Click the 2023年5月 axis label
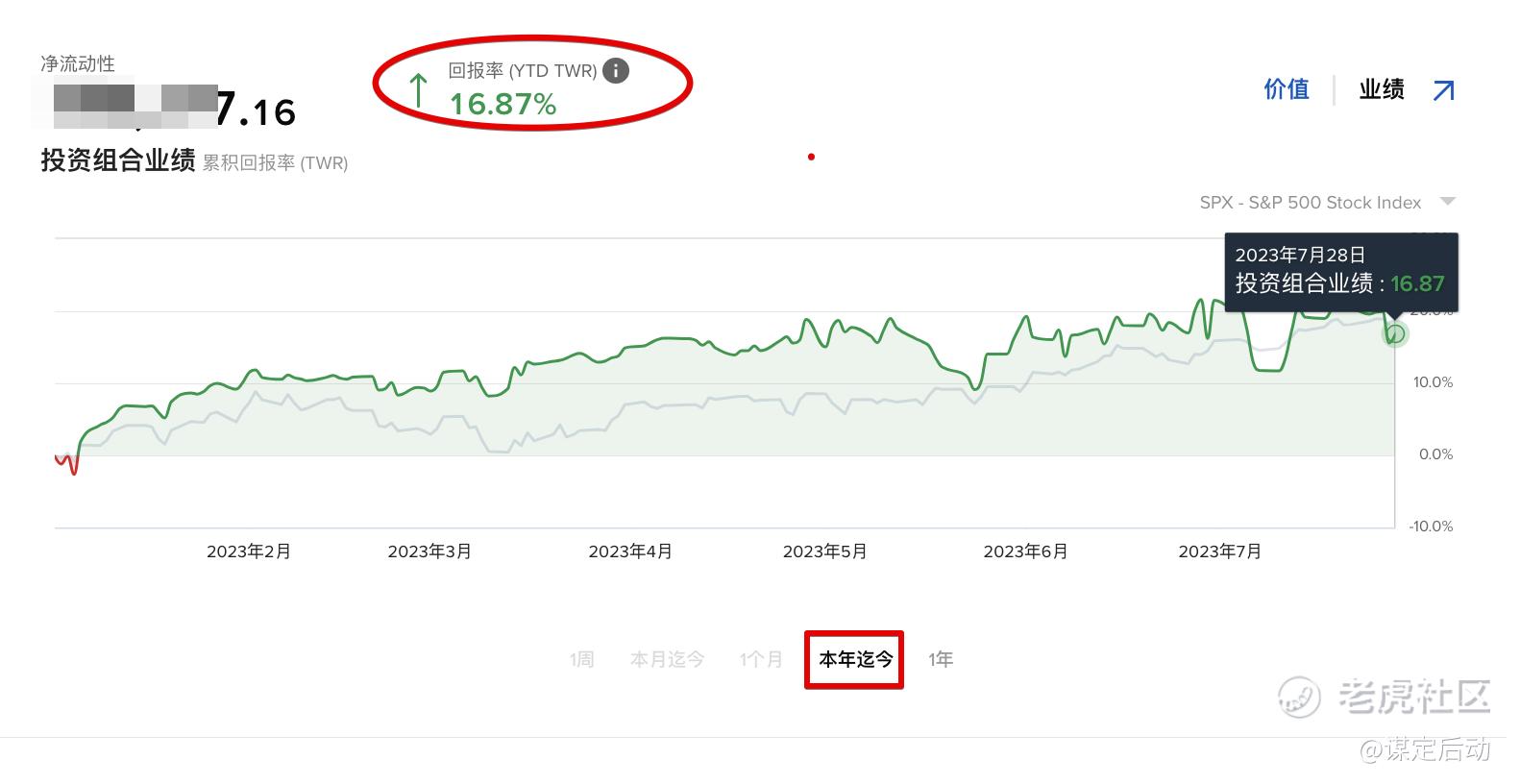Viewport: 1520px width, 784px height. click(x=825, y=551)
